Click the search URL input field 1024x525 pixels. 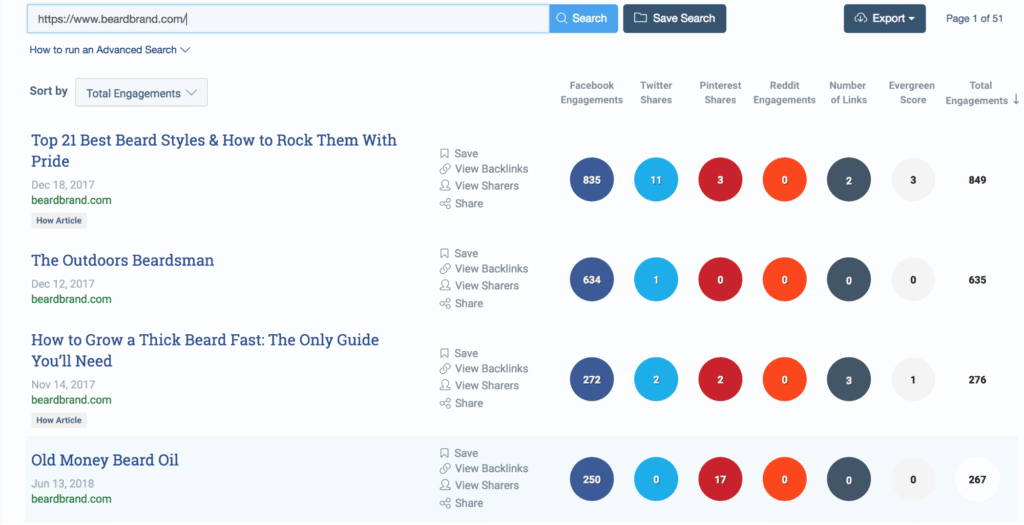tap(288, 19)
